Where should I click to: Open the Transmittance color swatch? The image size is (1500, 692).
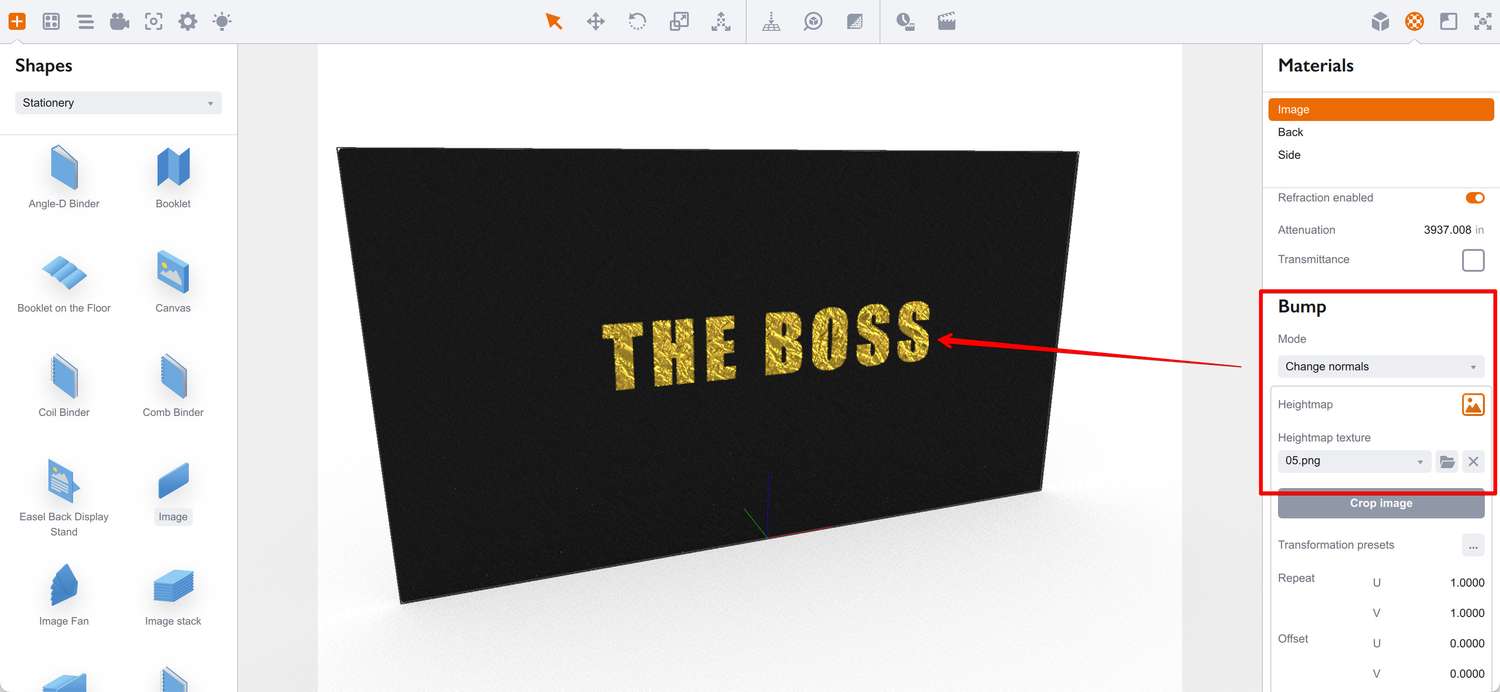click(x=1473, y=260)
